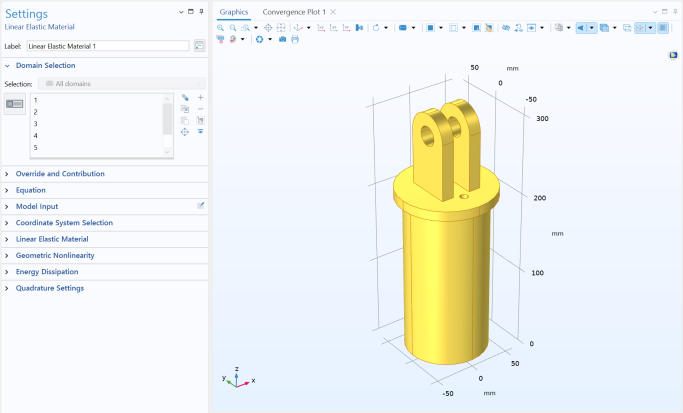The image size is (683, 413).
Task: Click the Zoom In magnifier icon
Action: pyautogui.click(x=222, y=27)
